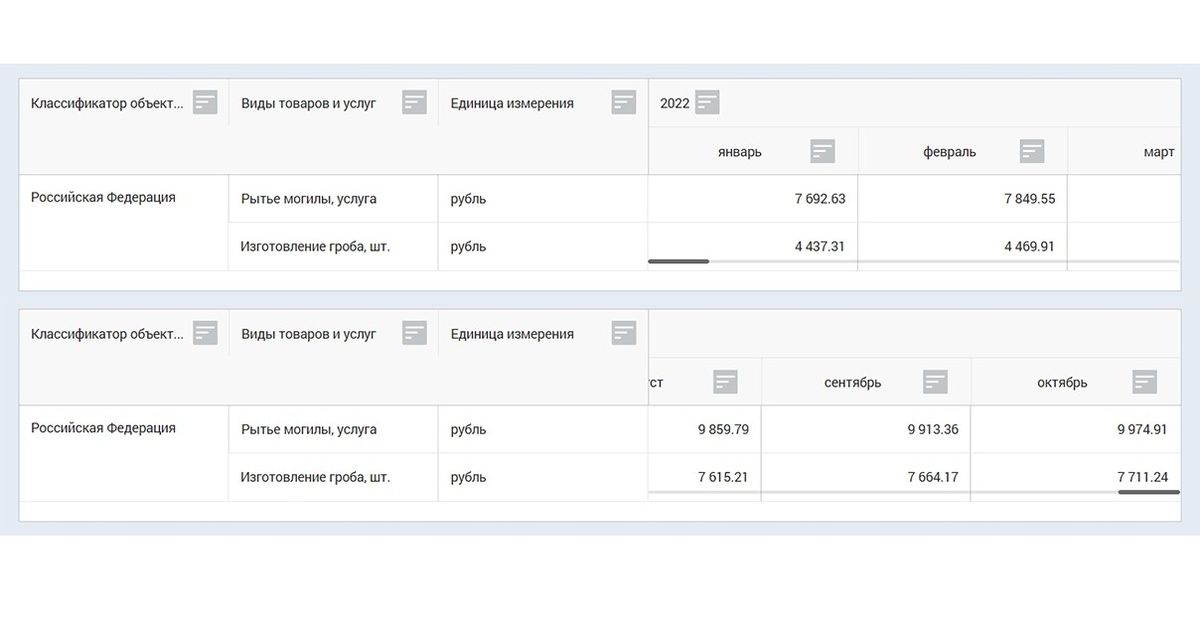Click the filter icon beside the truncated август column
Viewport: 1200px width, 636px height.
pos(726,381)
